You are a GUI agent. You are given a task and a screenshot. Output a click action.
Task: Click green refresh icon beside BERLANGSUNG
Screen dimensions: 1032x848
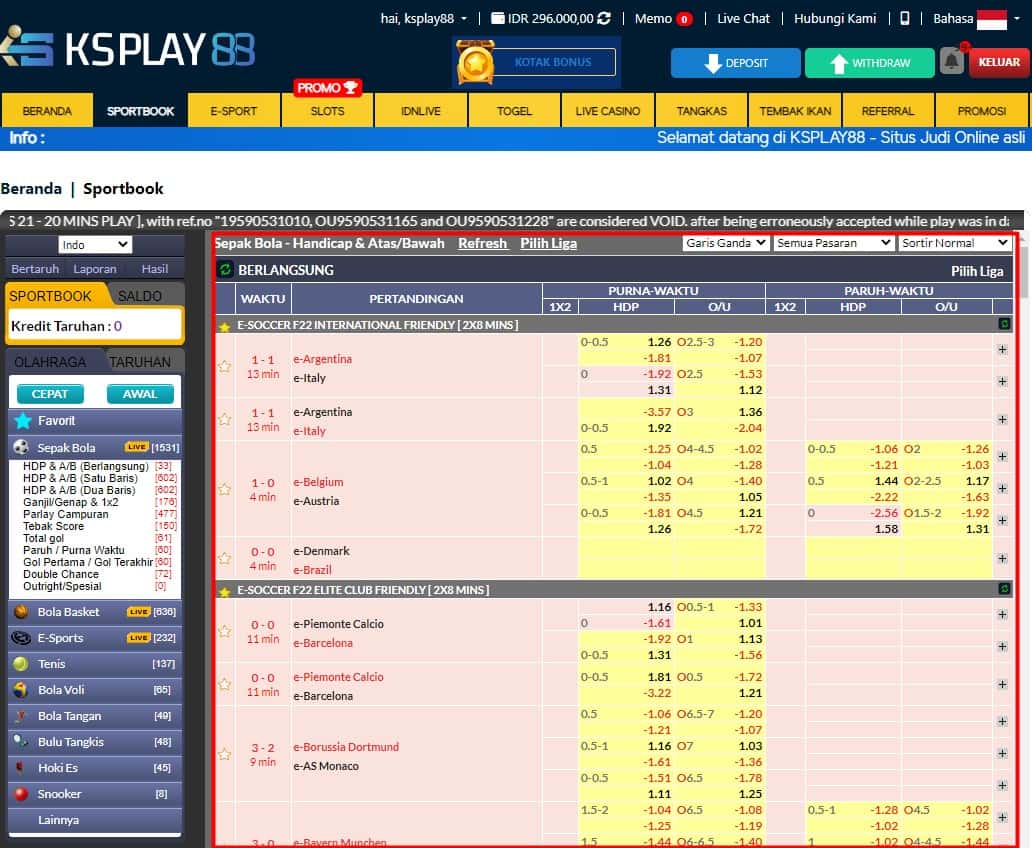[225, 270]
